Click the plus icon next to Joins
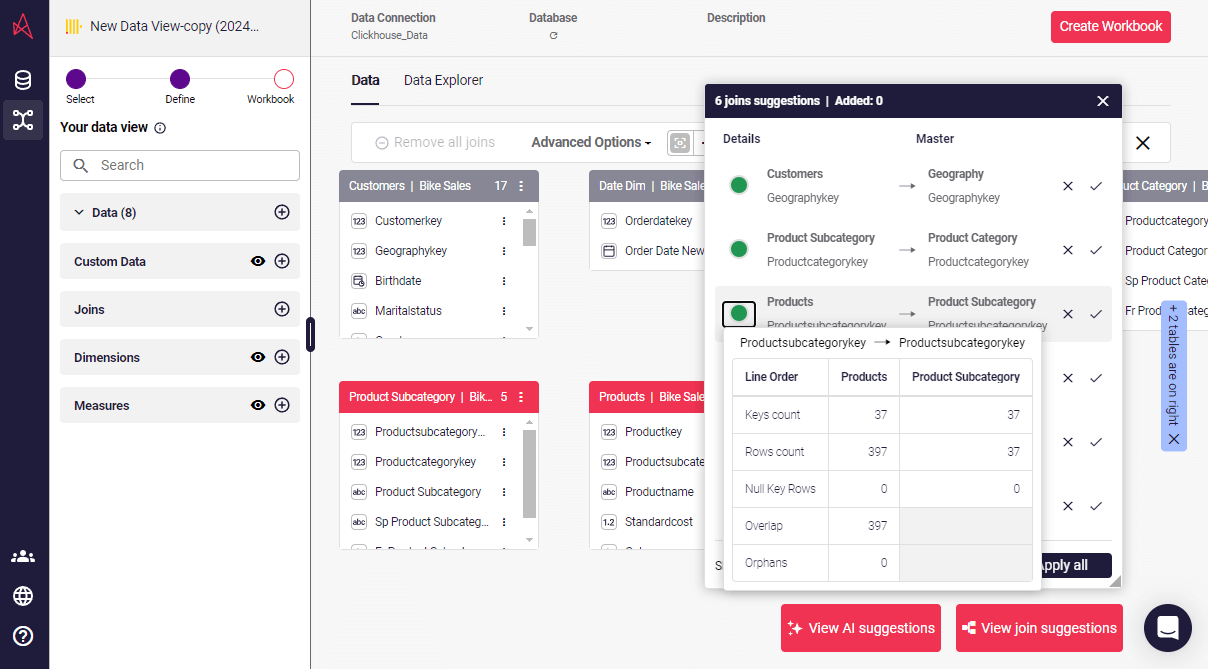 click(282, 309)
